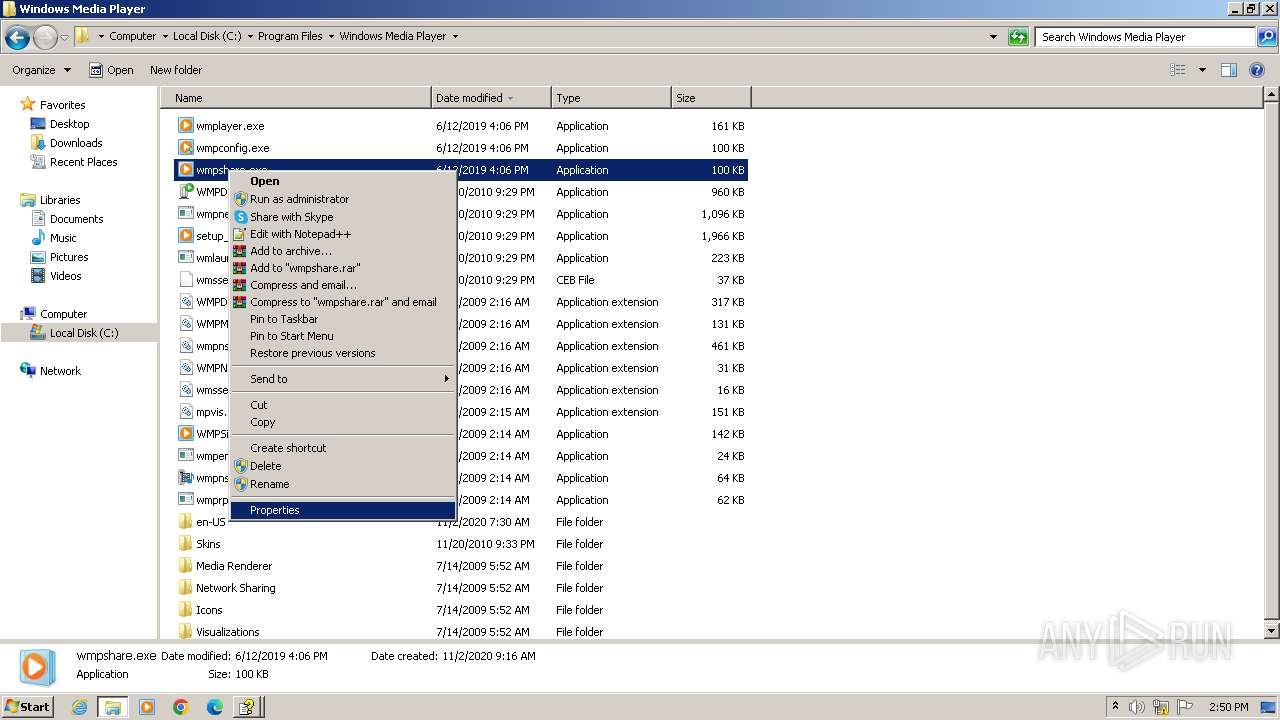Click the Chrome taskbar icon
Image resolution: width=1280 pixels, height=720 pixels.
[x=181, y=707]
